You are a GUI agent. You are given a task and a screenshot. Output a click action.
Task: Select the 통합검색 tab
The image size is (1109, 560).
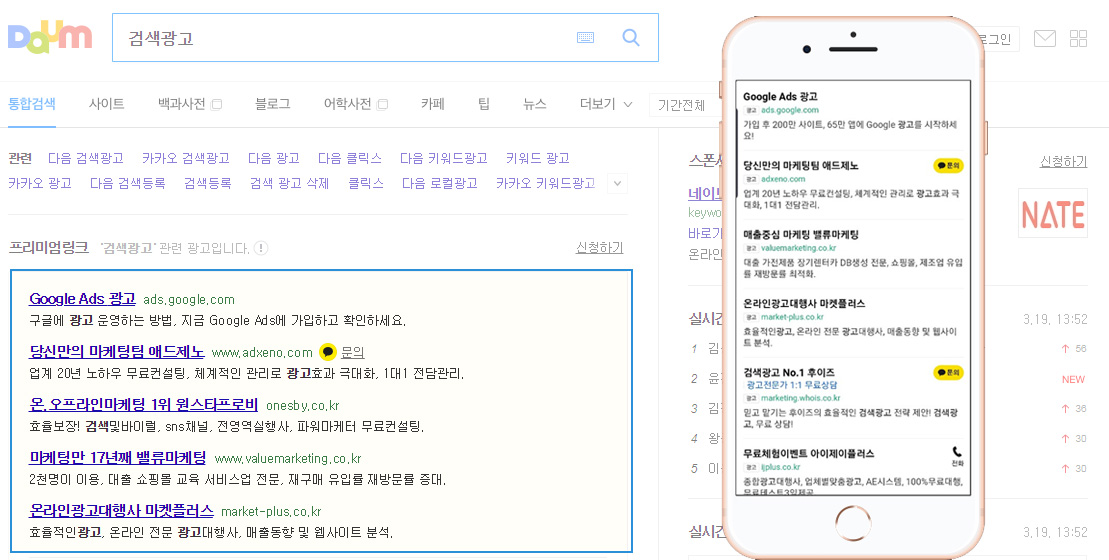click(x=32, y=104)
